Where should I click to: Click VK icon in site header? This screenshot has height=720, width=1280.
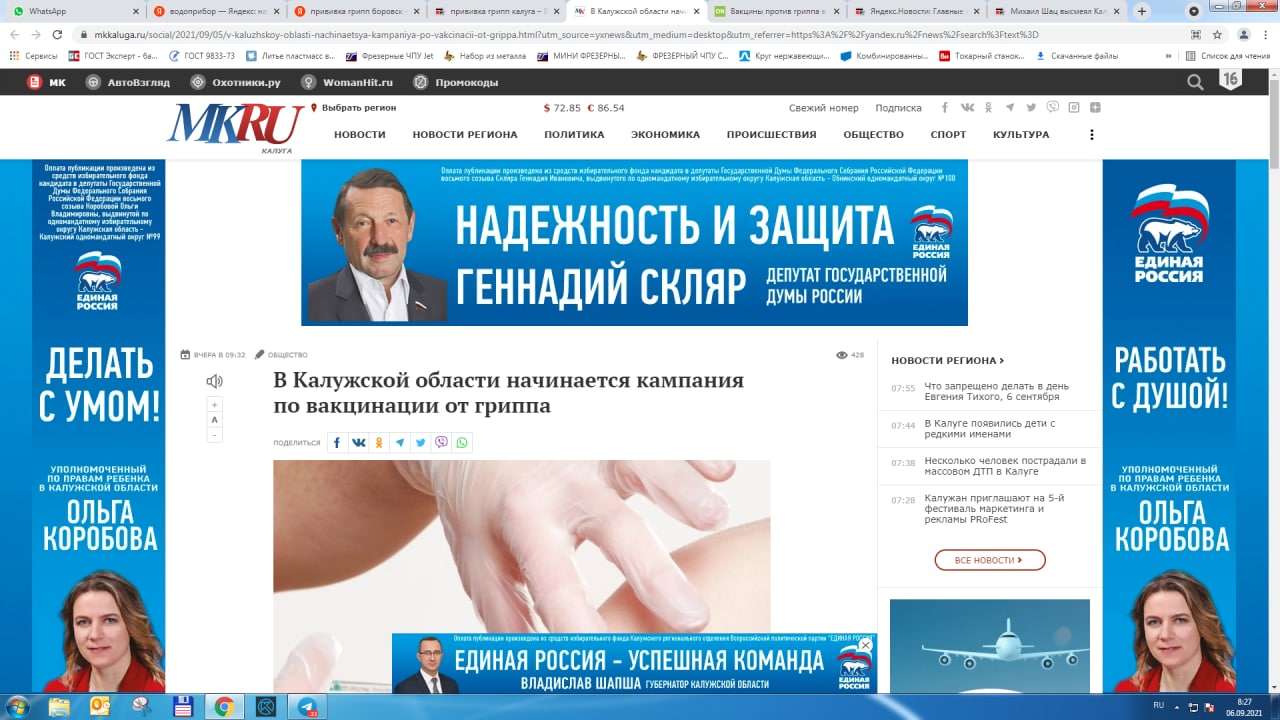coord(967,107)
